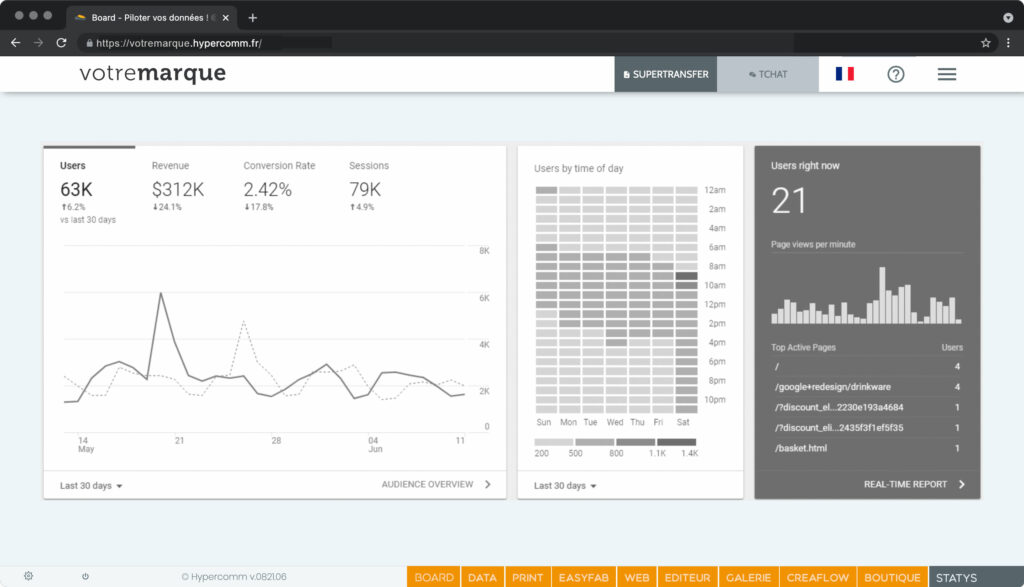Image resolution: width=1024 pixels, height=587 pixels.
Task: Expand Last 30 days dropdown under heatmap
Action: tap(565, 485)
